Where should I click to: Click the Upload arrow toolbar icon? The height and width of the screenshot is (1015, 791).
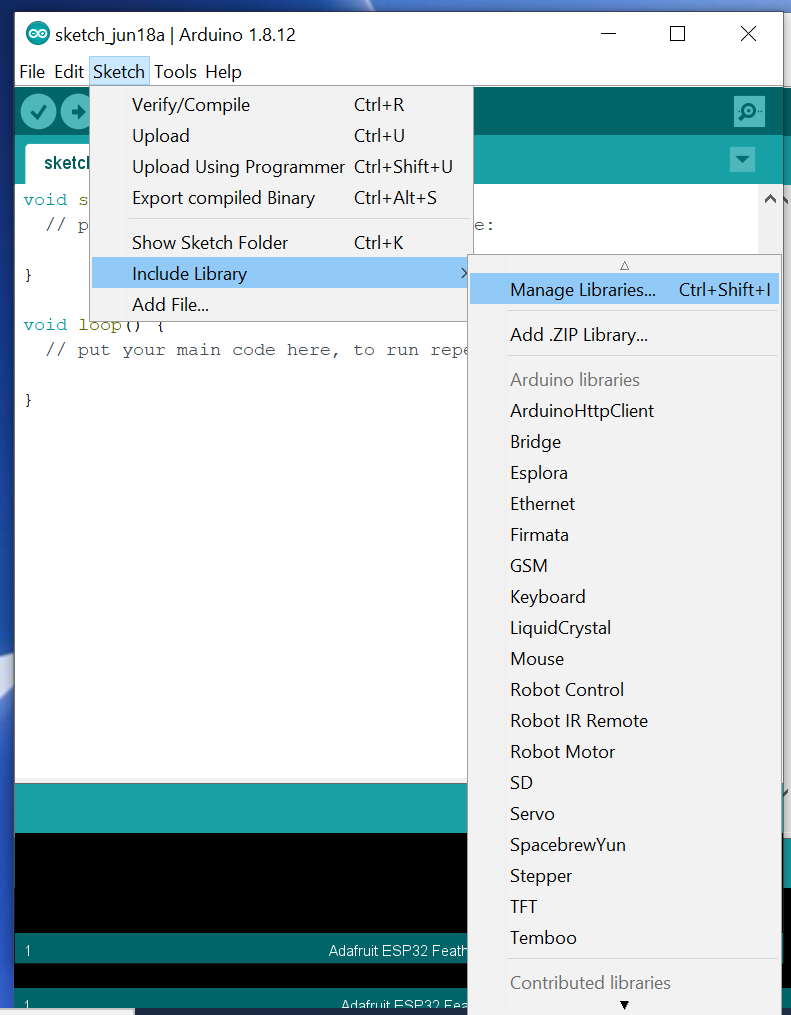pos(76,111)
